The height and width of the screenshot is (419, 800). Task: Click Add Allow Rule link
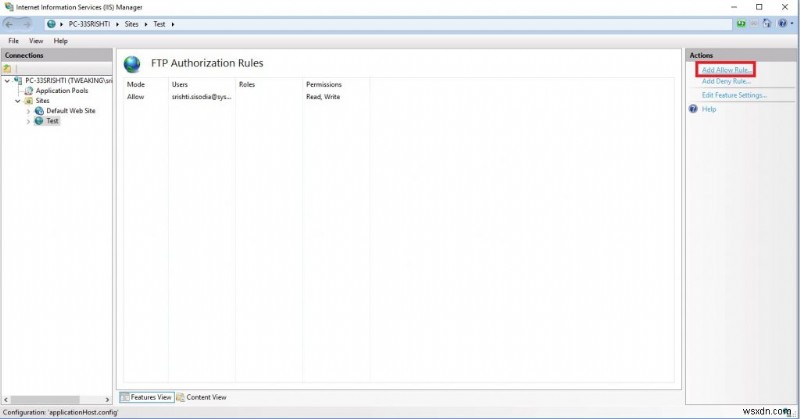coord(726,69)
